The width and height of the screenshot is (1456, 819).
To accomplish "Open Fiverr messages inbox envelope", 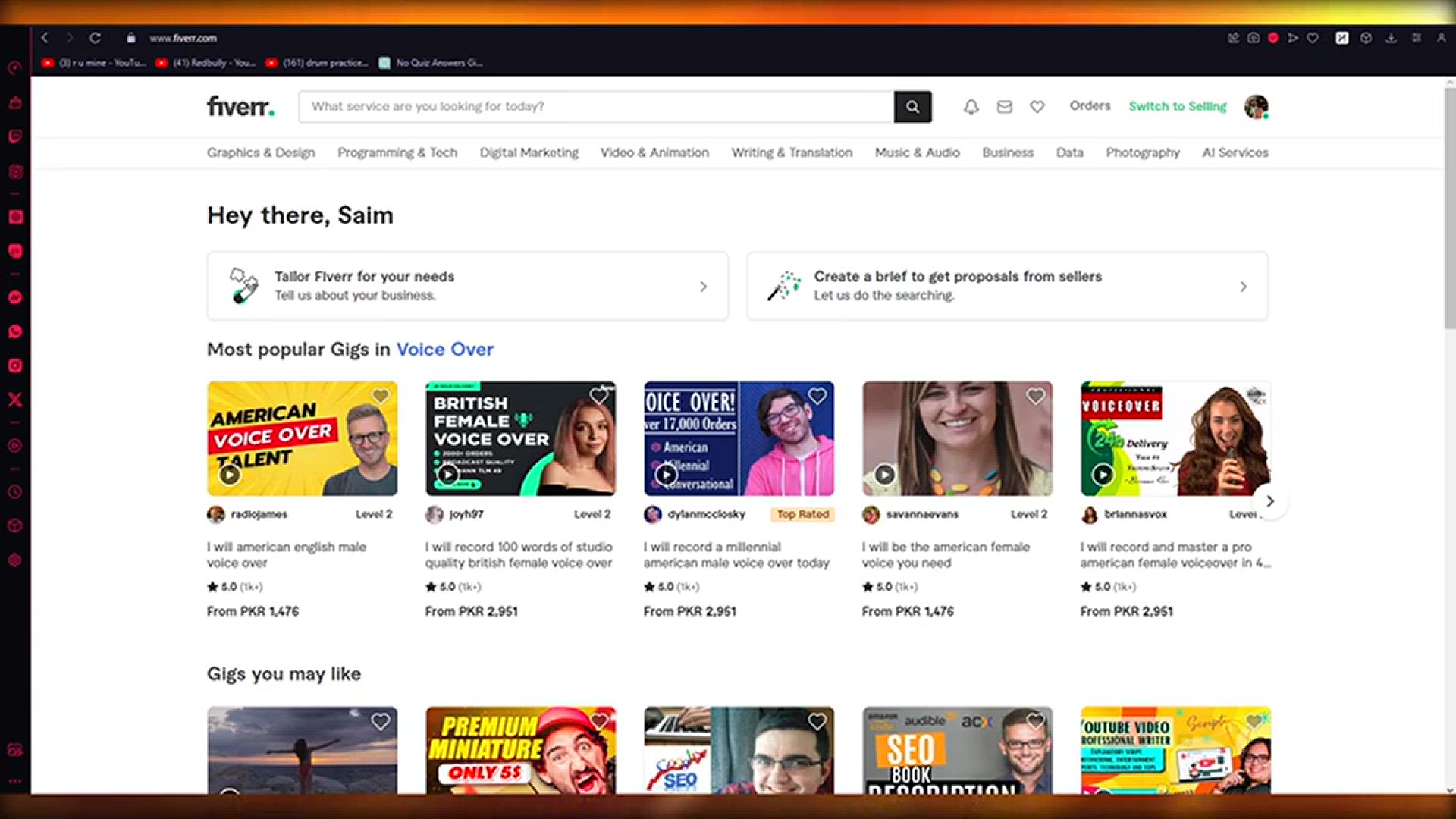I will [1004, 107].
